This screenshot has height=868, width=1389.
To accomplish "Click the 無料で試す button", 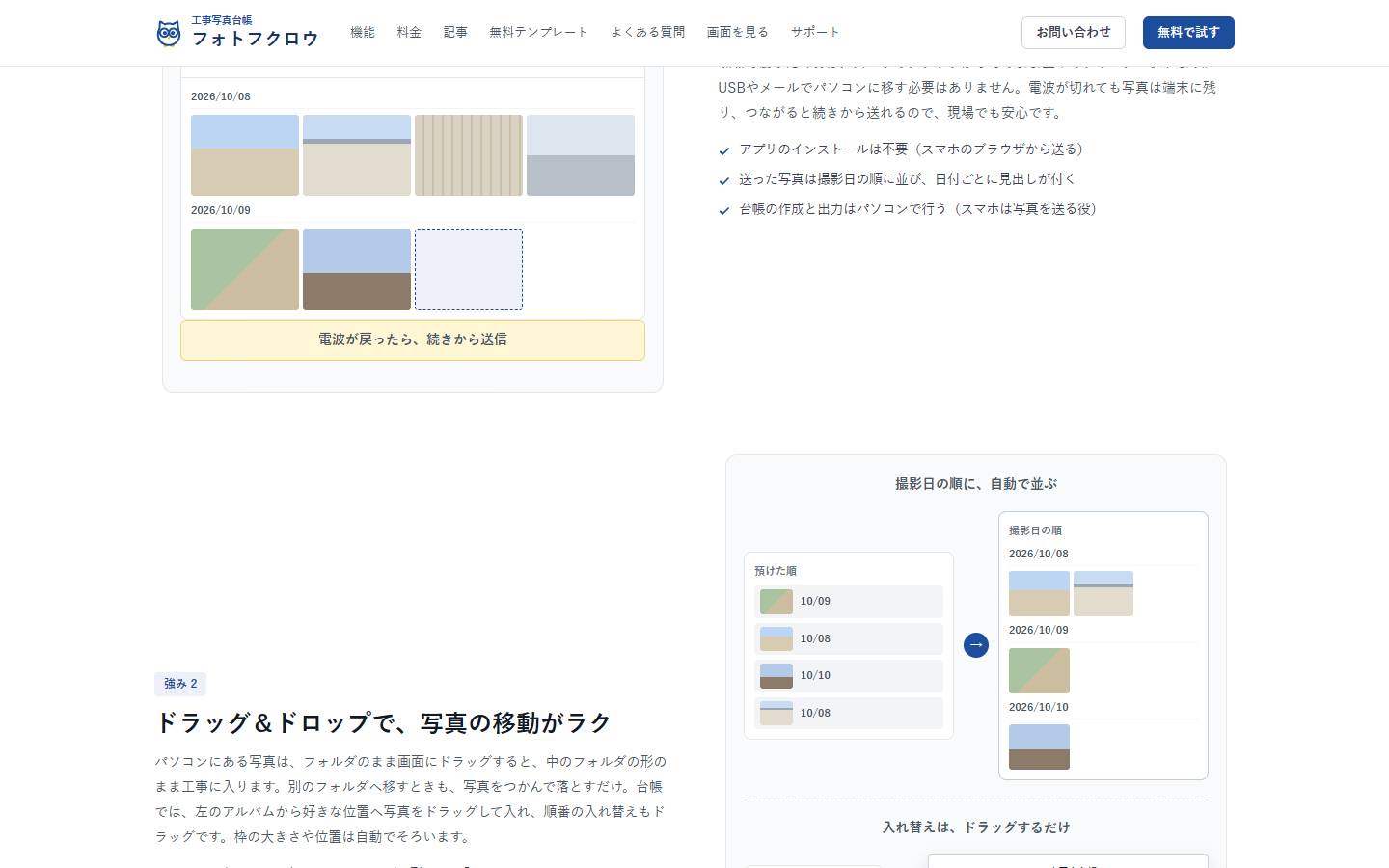I will (1188, 33).
